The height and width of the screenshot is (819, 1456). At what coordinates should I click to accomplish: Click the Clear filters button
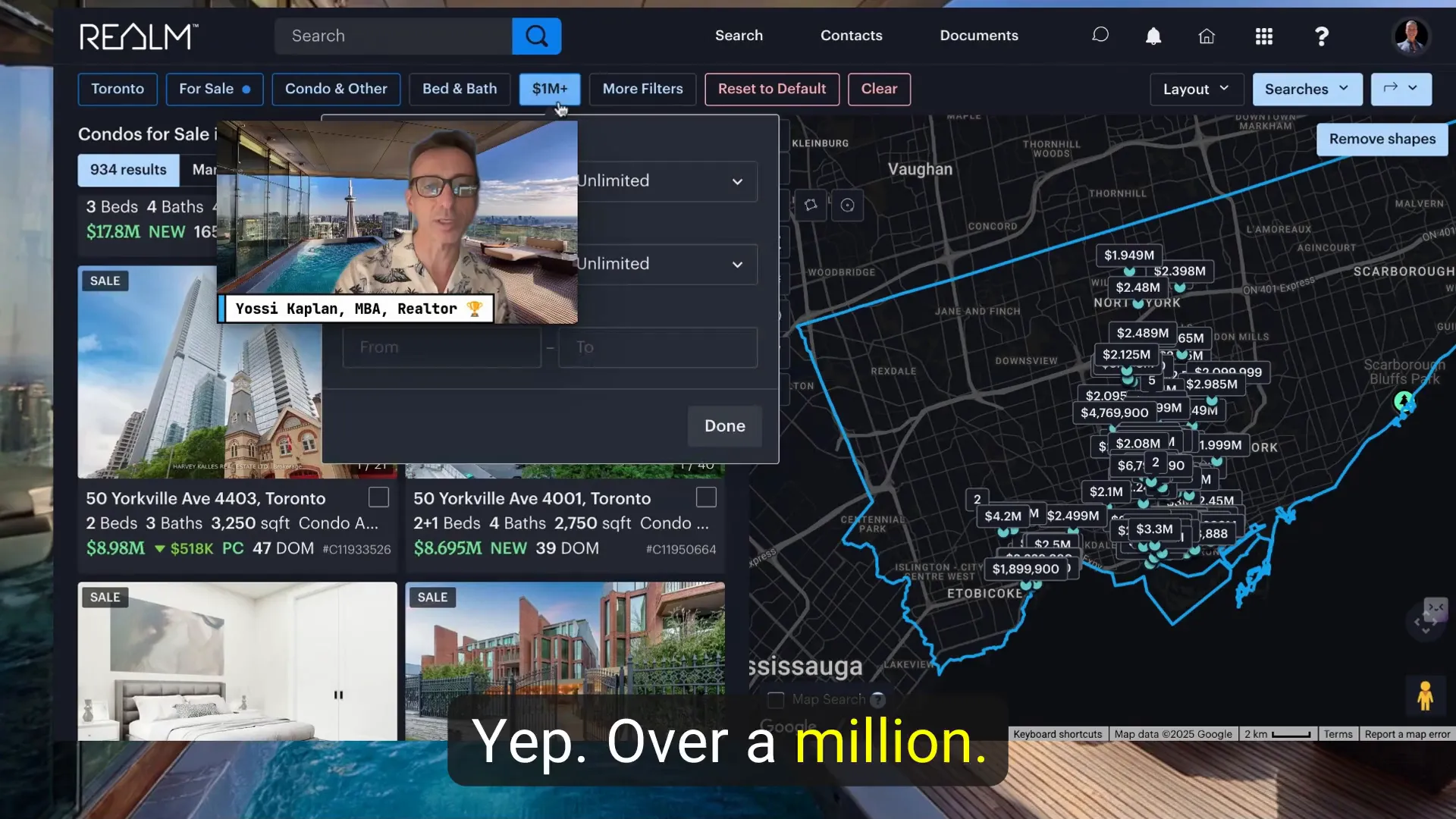point(879,89)
